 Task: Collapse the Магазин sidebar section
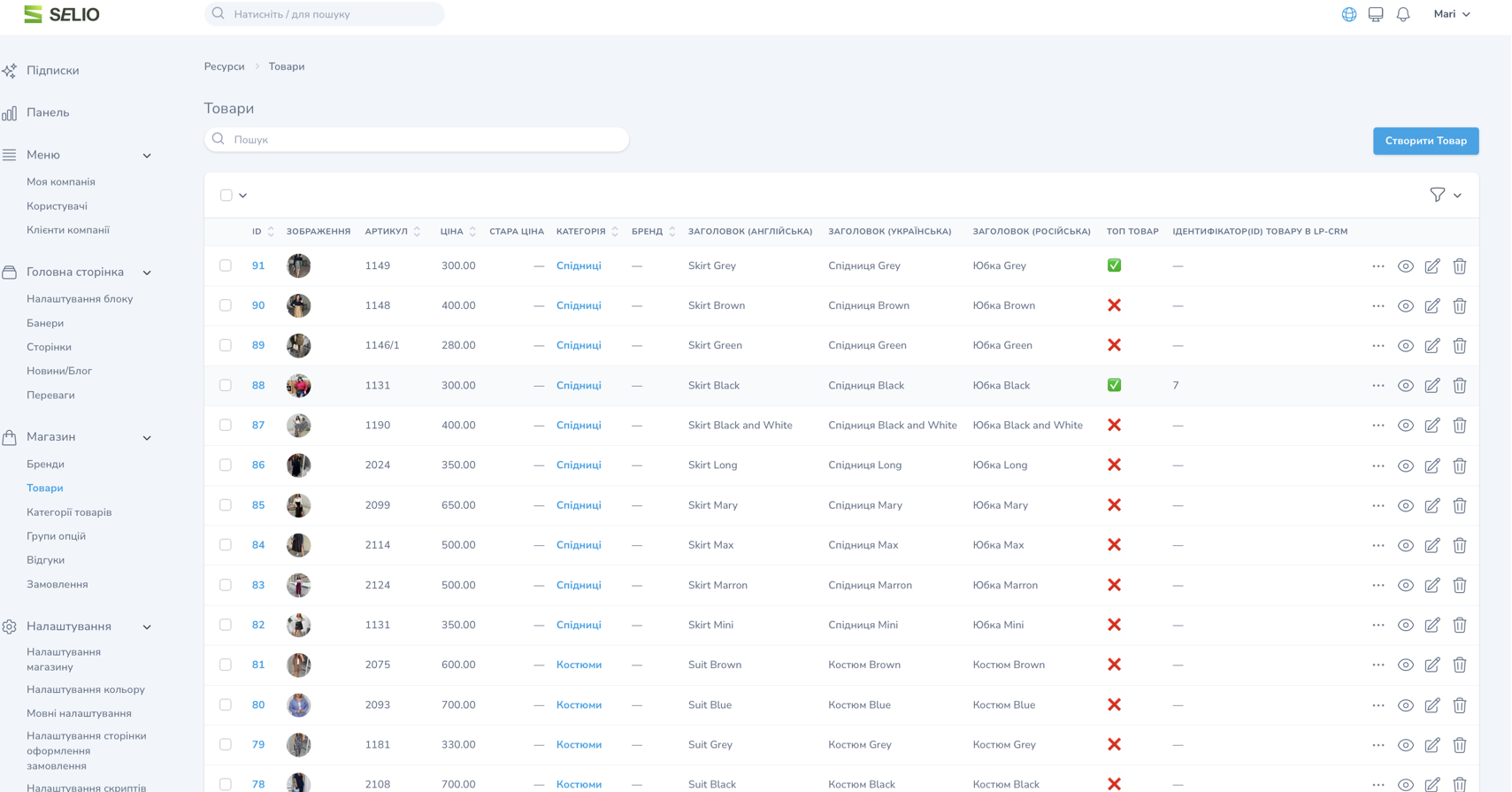click(147, 437)
